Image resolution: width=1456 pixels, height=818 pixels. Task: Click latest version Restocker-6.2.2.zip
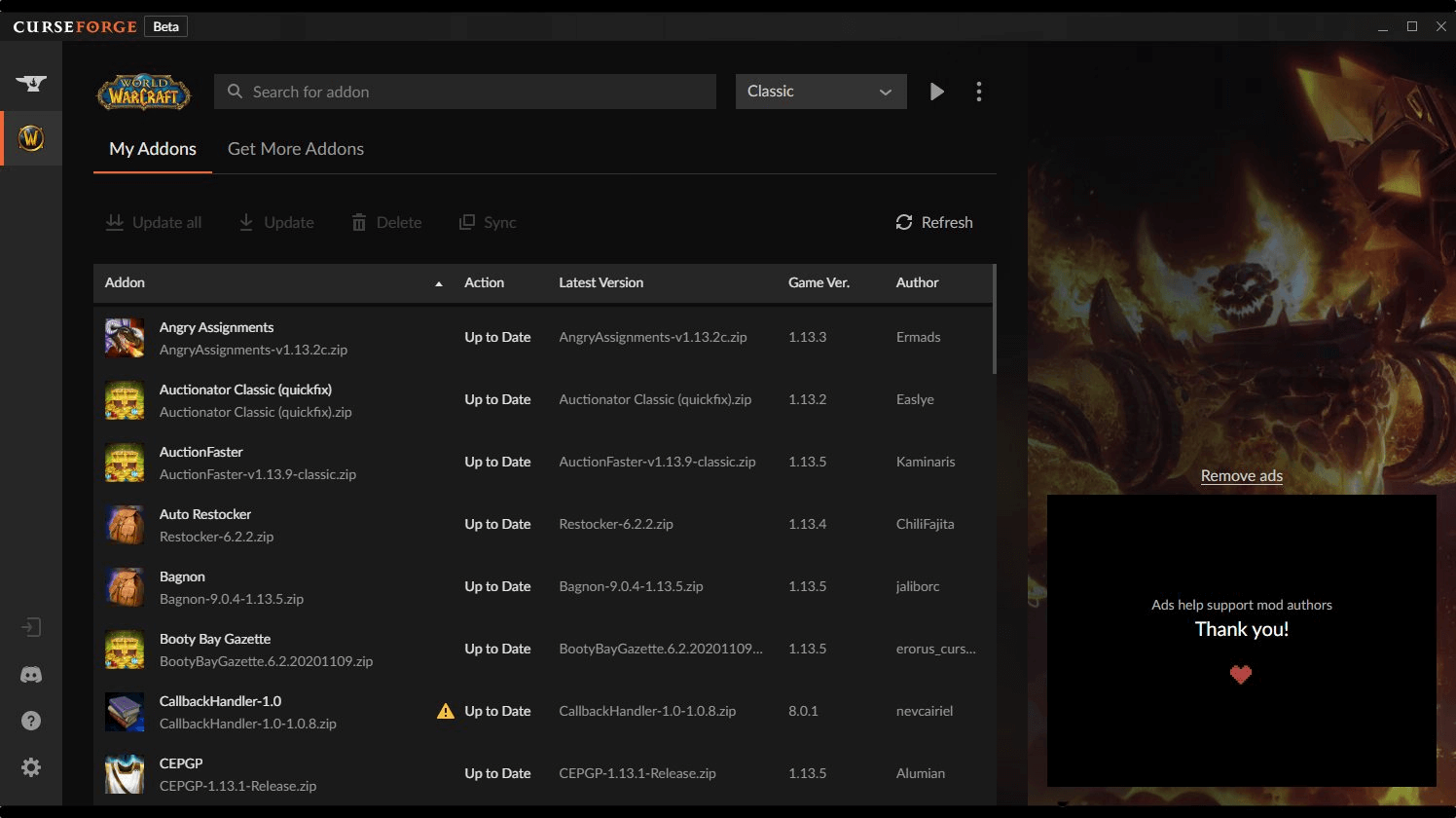click(x=616, y=524)
